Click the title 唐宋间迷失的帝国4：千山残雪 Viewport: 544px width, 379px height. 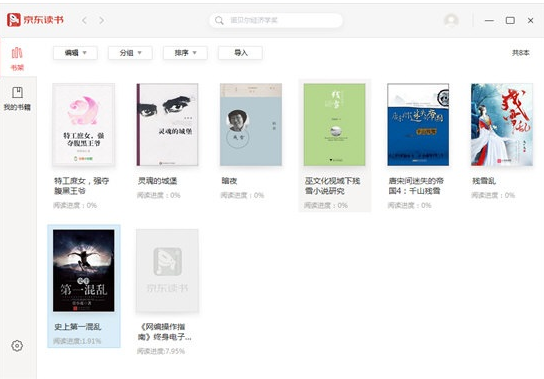click(416, 186)
